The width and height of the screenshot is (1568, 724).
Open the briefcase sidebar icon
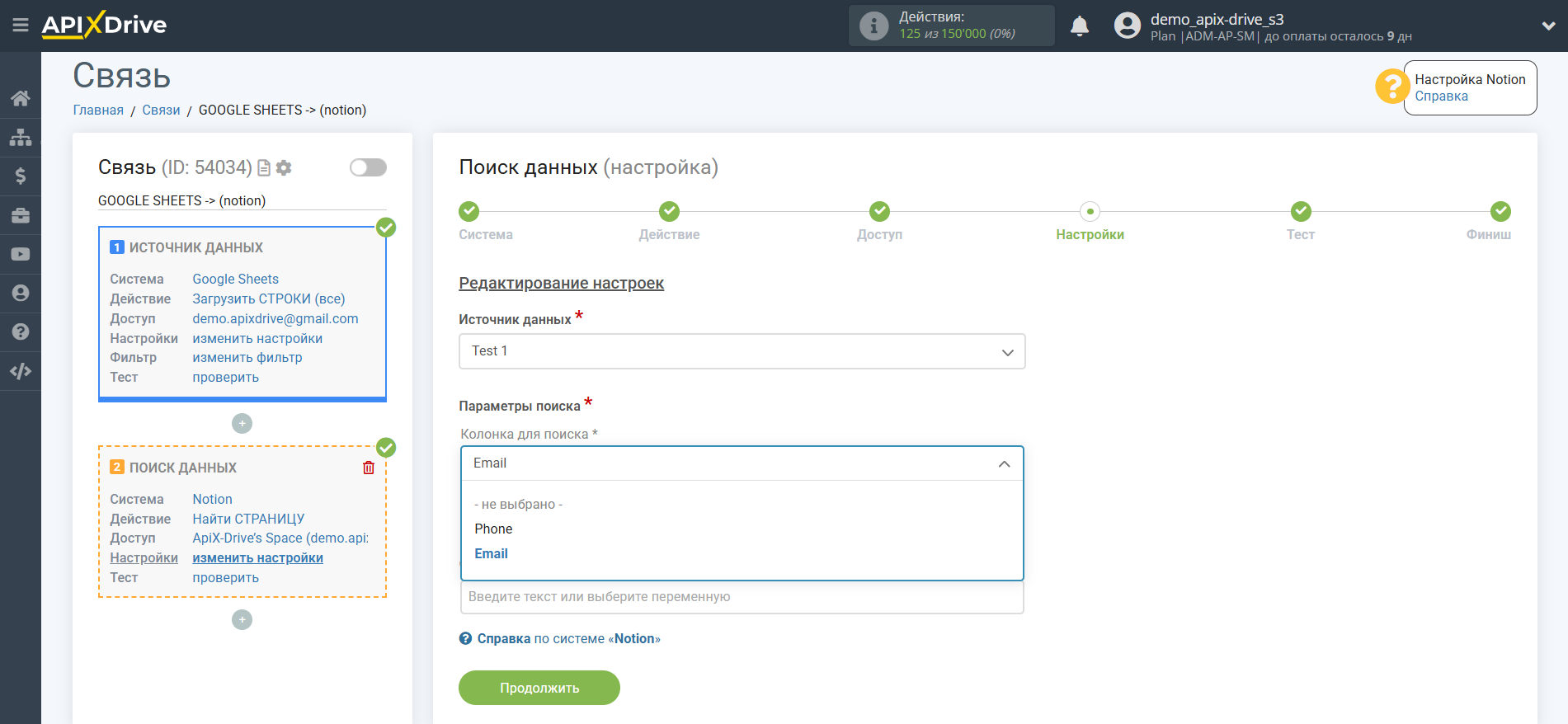(21, 215)
